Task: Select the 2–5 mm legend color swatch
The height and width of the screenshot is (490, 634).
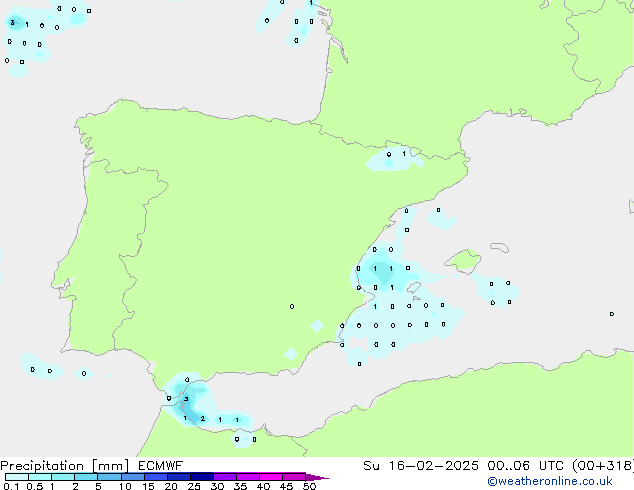Action: click(x=86, y=477)
